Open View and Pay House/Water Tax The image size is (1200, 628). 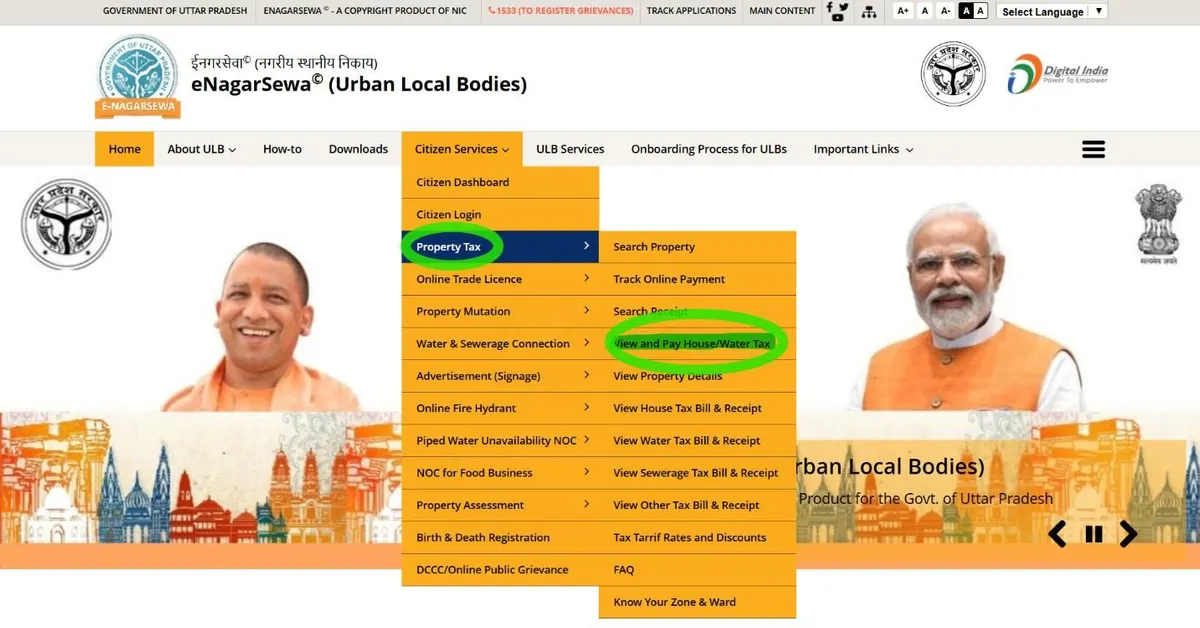click(x=692, y=344)
